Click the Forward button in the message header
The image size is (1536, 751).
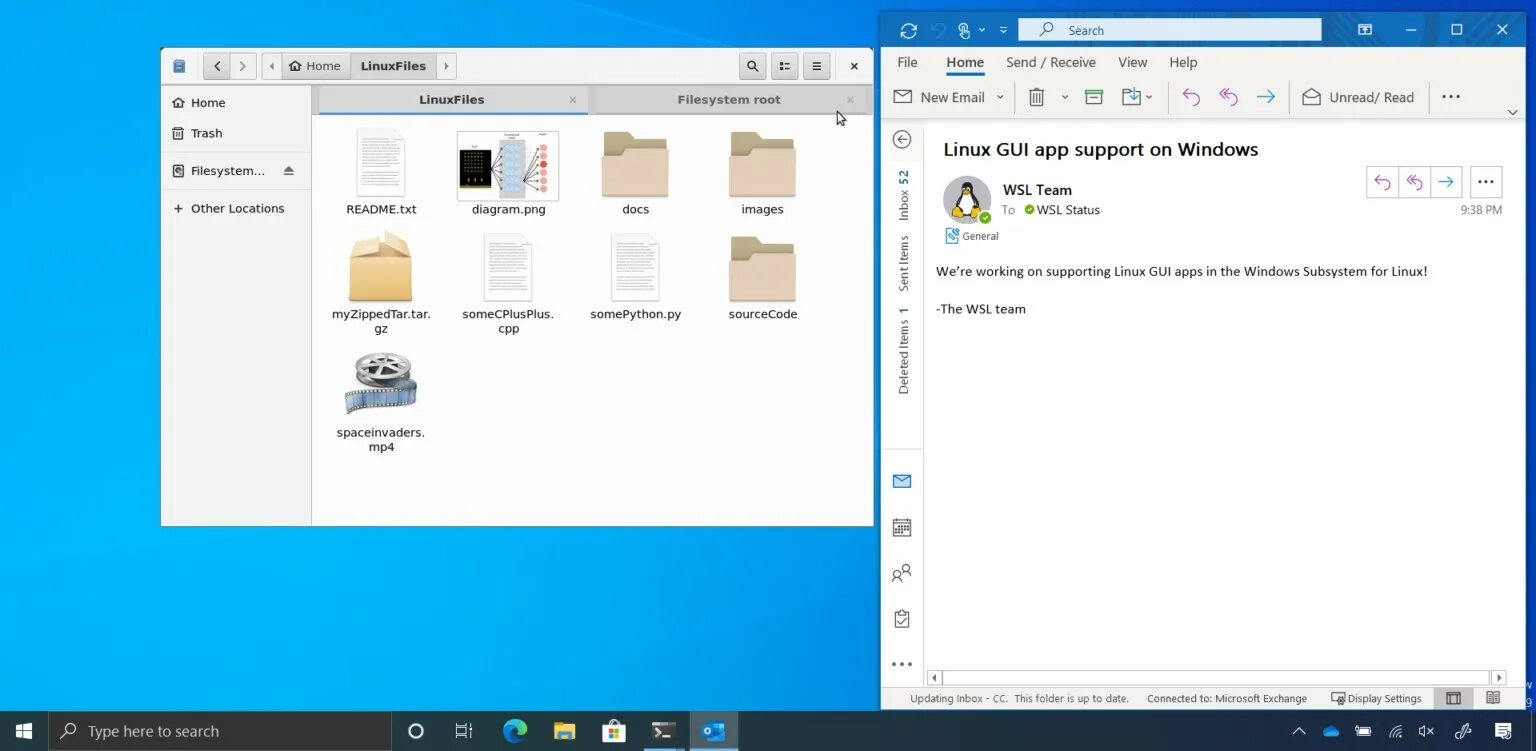(1446, 182)
